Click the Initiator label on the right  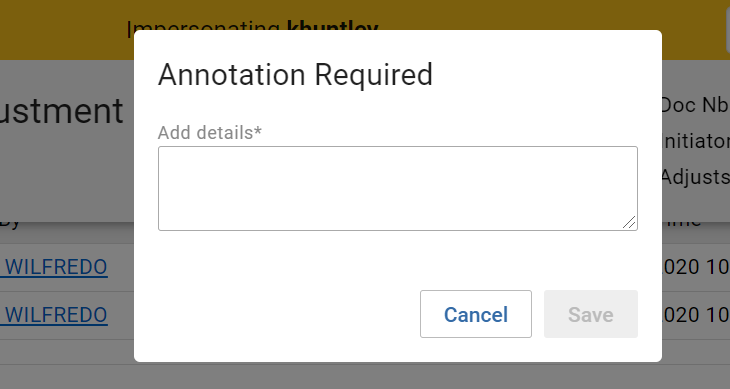coord(696,141)
